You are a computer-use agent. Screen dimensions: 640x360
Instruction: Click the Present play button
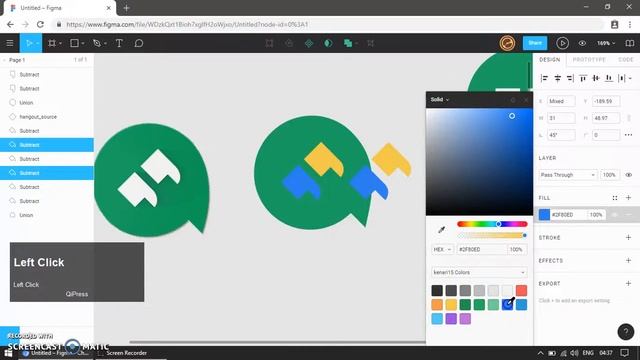coord(562,43)
